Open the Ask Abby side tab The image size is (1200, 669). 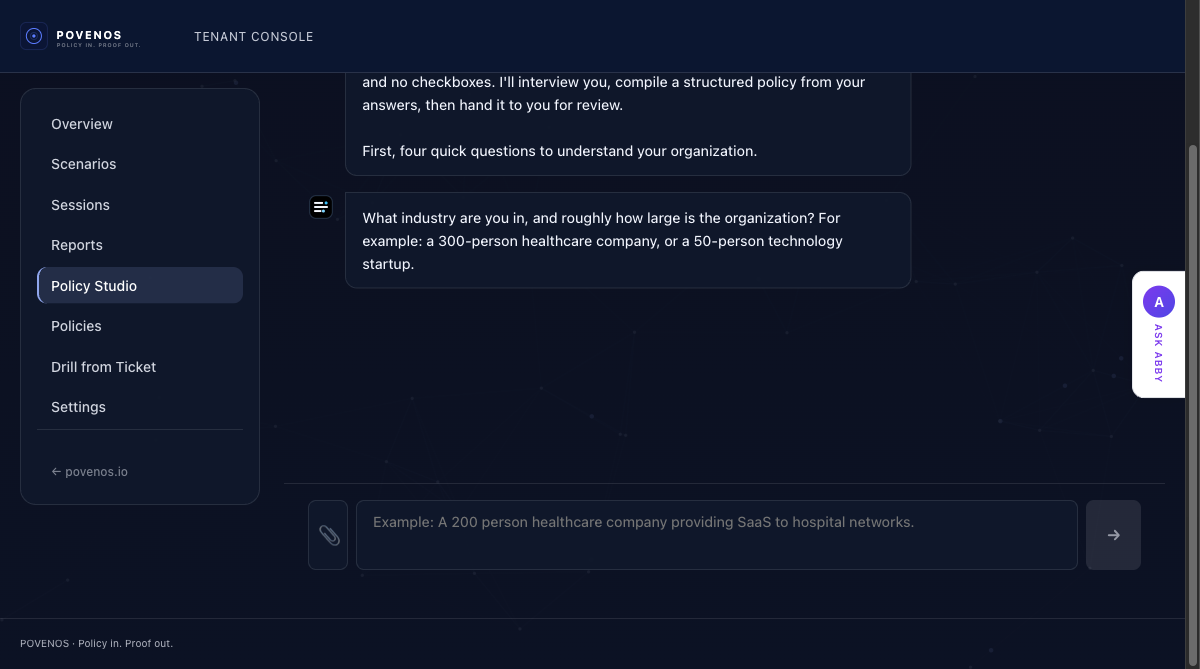click(x=1159, y=352)
